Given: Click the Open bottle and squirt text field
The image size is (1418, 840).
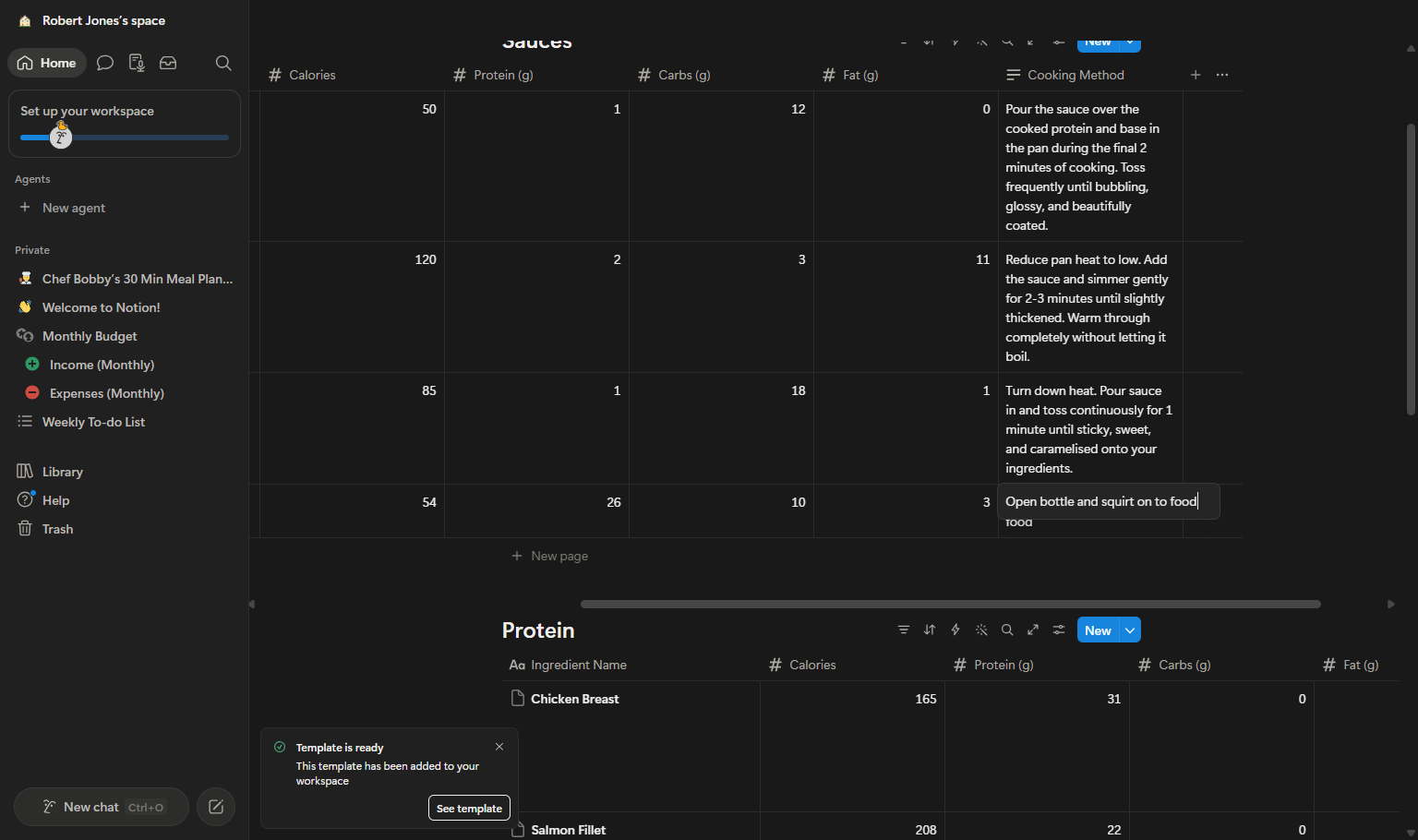Looking at the screenshot, I should [x=1108, y=501].
